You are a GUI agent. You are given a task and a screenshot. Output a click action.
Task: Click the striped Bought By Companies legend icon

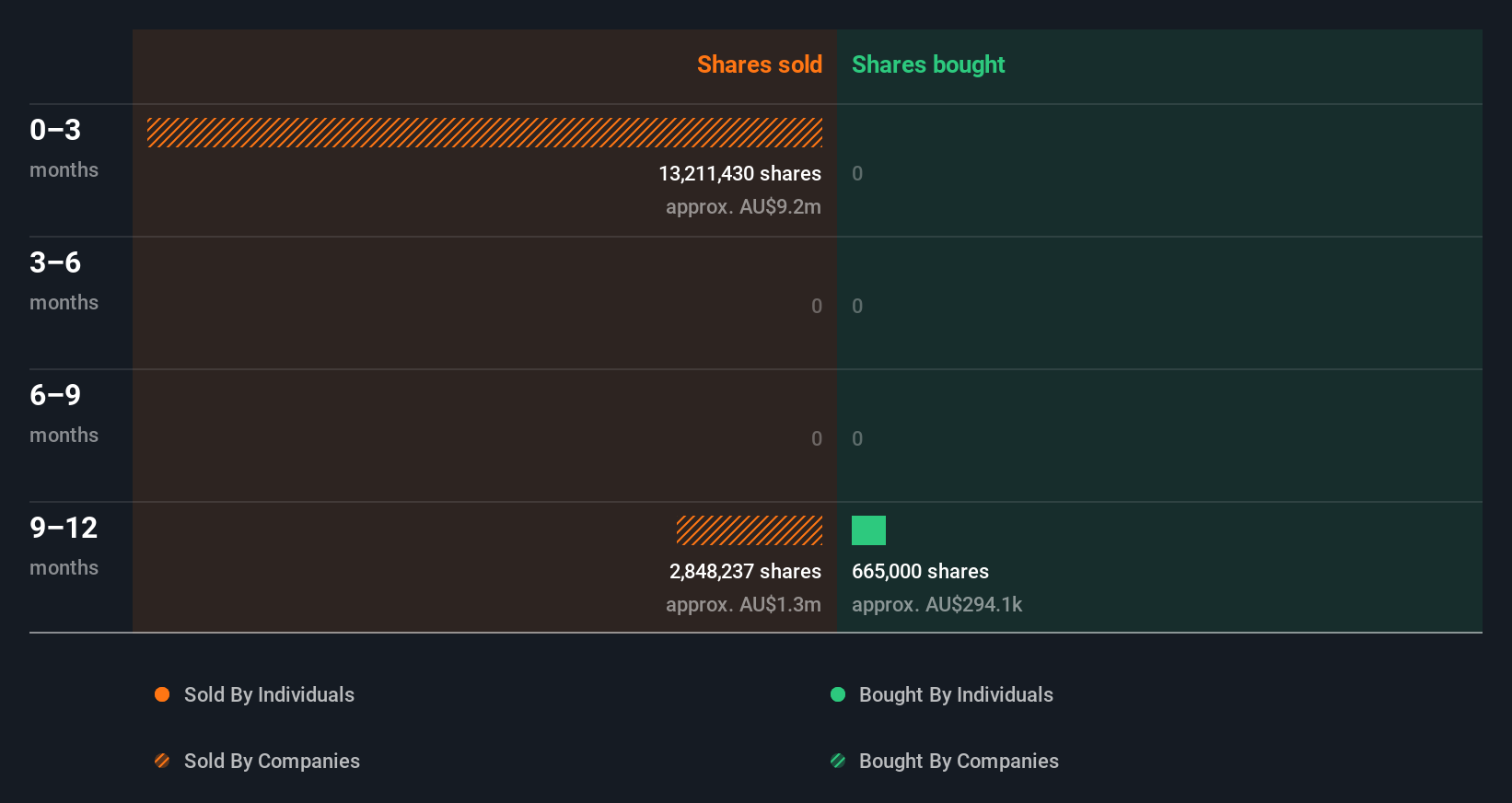(838, 761)
